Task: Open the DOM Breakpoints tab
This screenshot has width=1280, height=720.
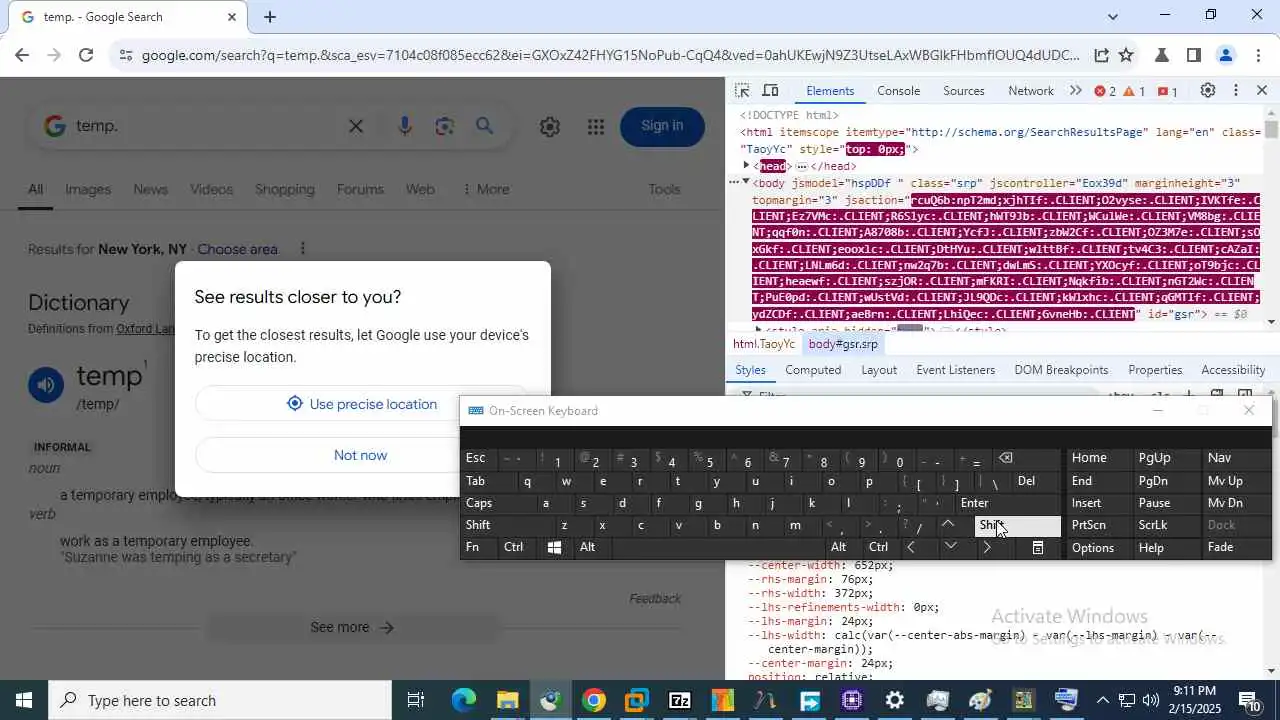Action: coord(1061,370)
